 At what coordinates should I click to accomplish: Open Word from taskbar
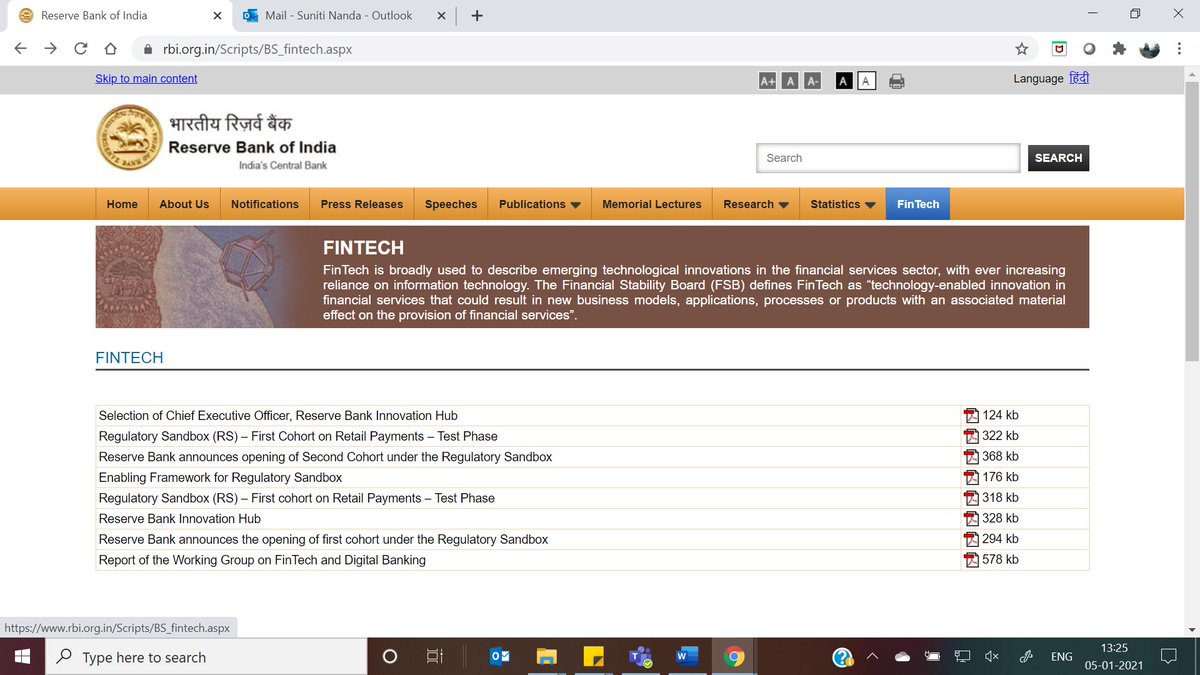(686, 657)
